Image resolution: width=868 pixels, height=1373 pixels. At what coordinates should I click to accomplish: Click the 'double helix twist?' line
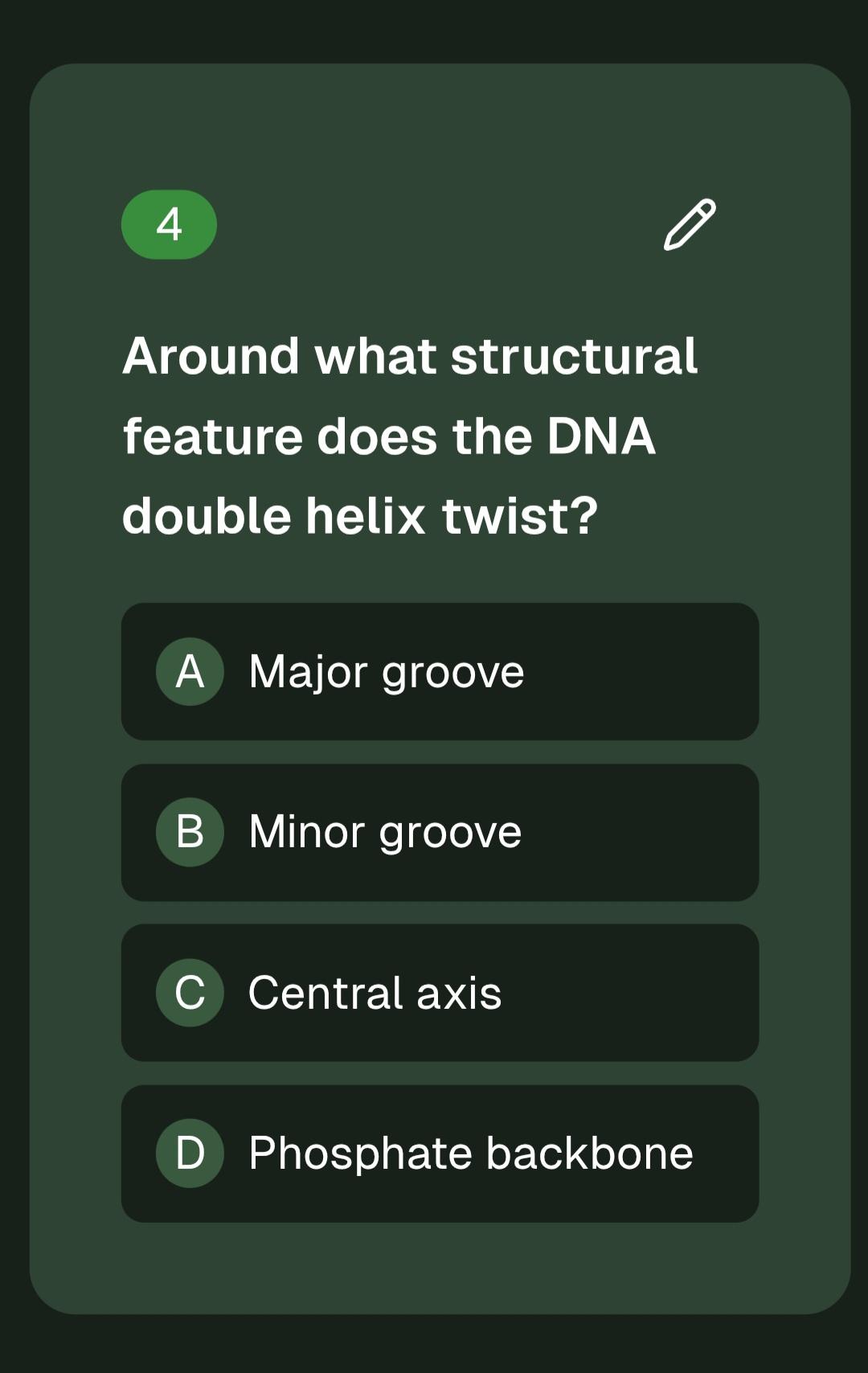click(x=360, y=515)
